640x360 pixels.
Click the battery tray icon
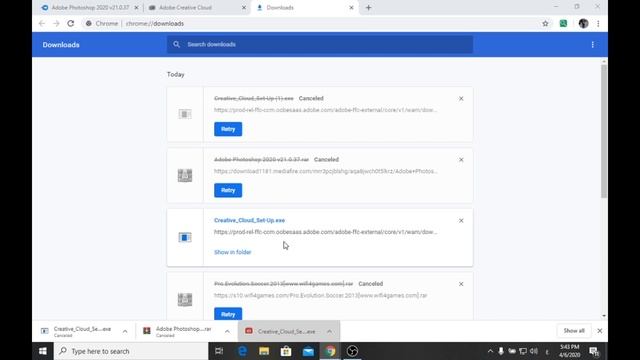pos(512,351)
